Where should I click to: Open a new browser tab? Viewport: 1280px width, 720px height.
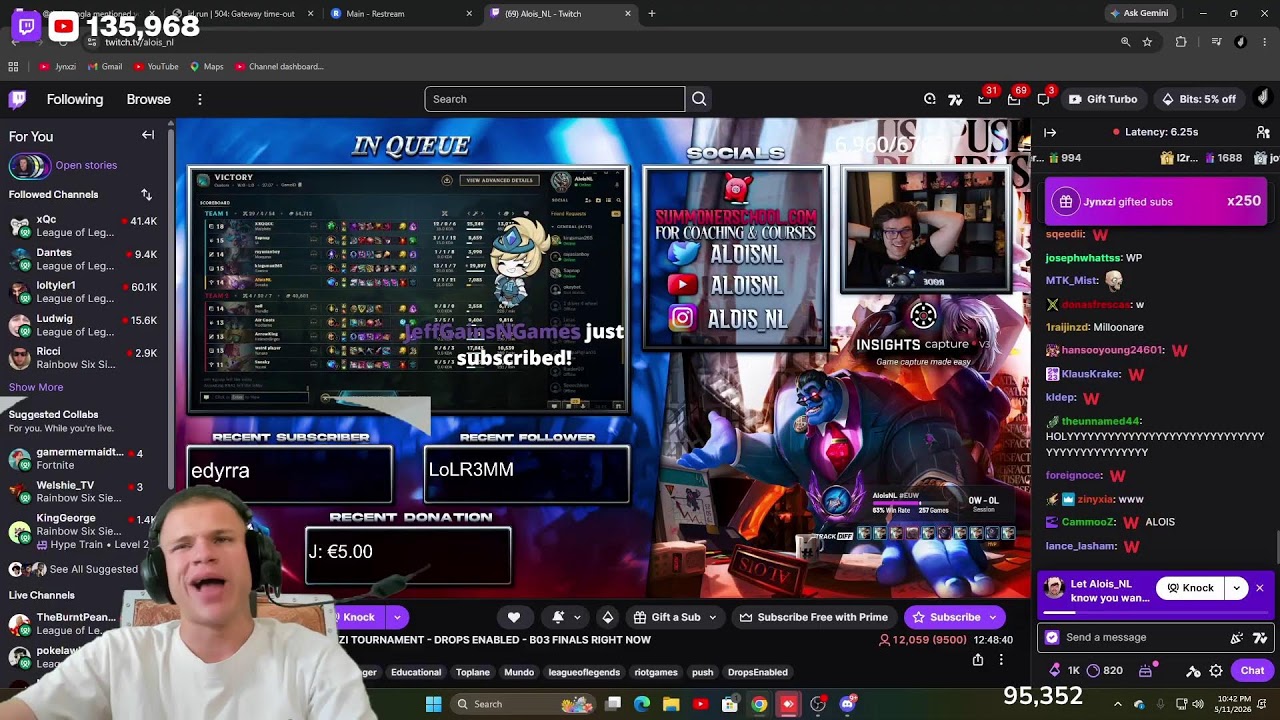point(652,13)
